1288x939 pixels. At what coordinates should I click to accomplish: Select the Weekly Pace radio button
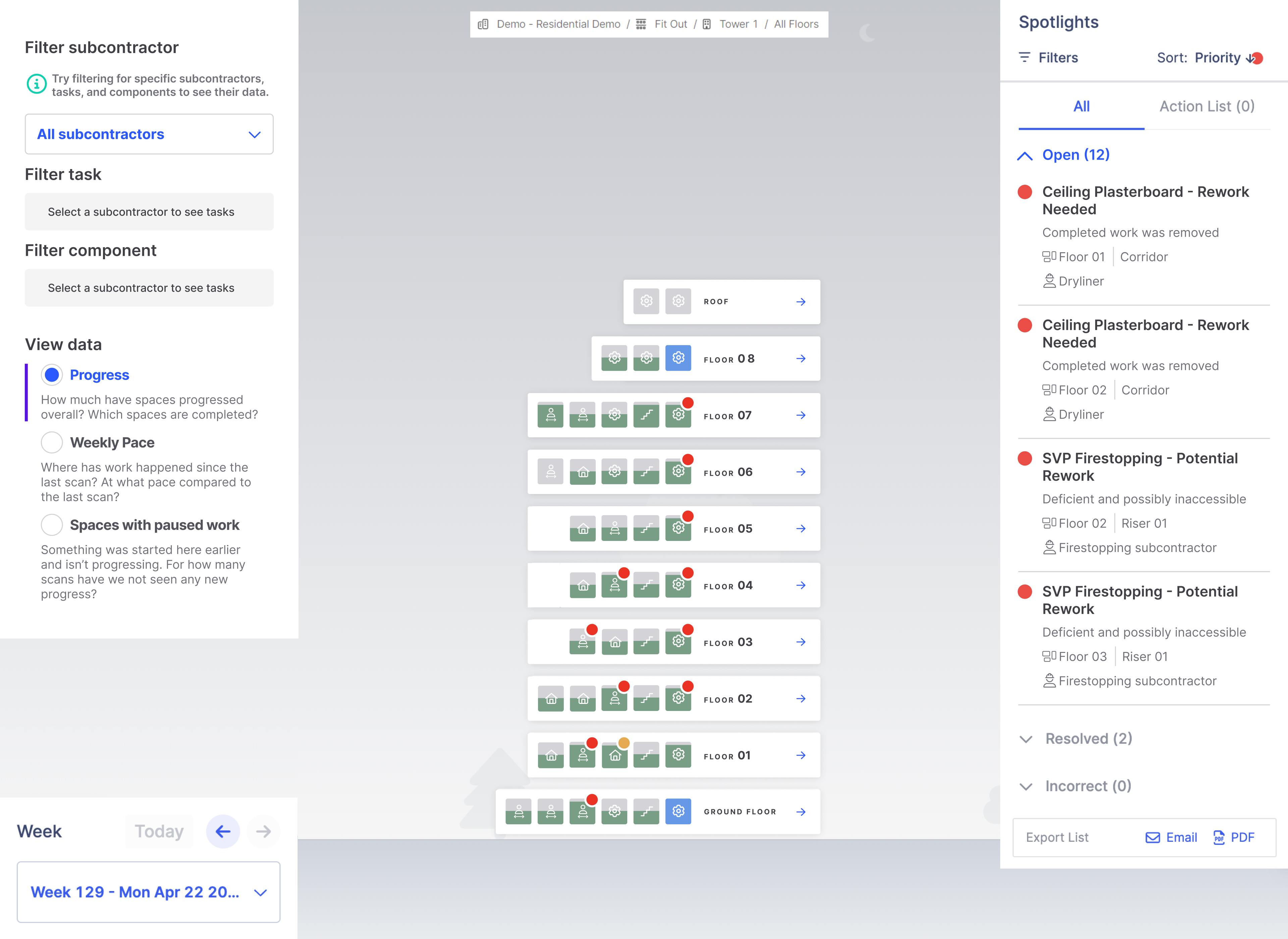[52, 442]
